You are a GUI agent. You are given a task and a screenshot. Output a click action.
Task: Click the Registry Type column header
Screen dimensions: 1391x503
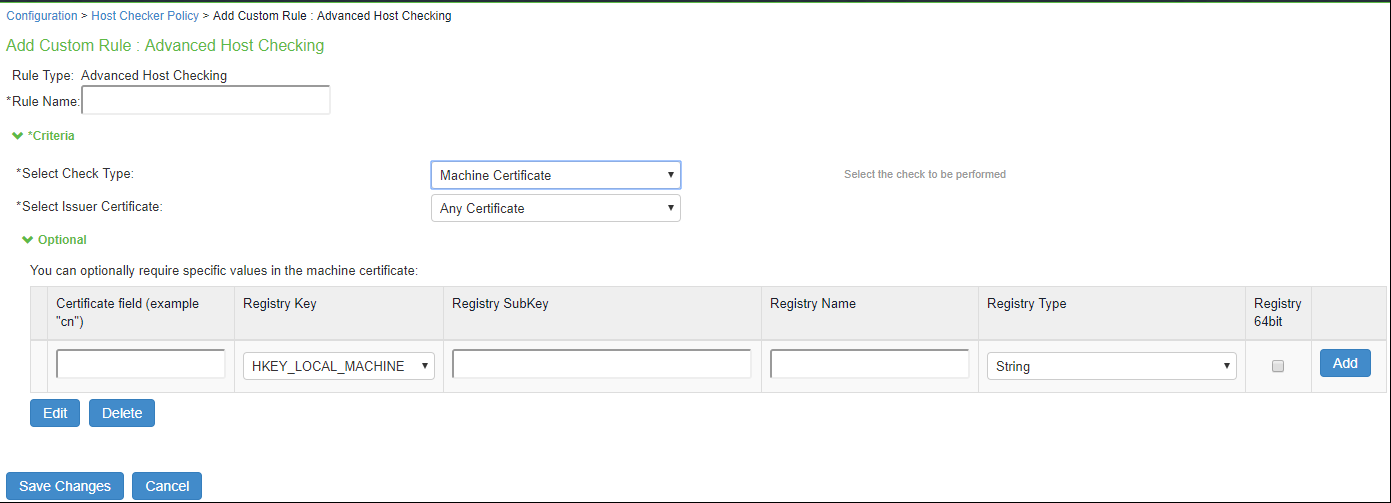1027,304
